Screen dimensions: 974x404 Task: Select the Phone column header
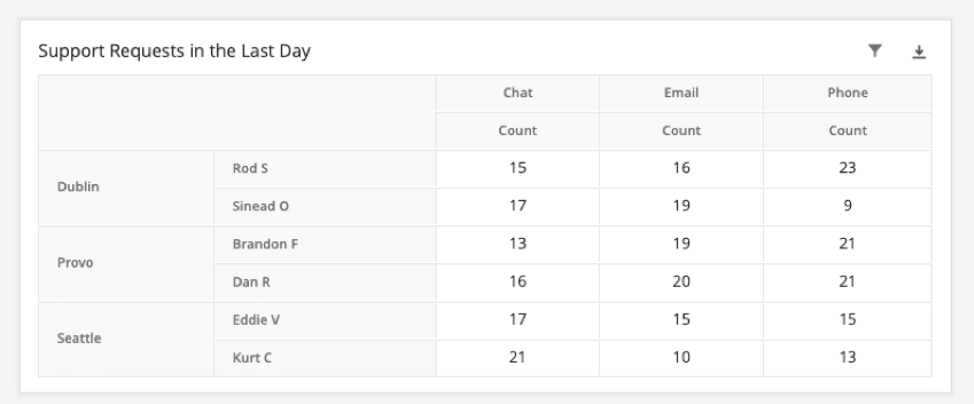pyautogui.click(x=847, y=93)
